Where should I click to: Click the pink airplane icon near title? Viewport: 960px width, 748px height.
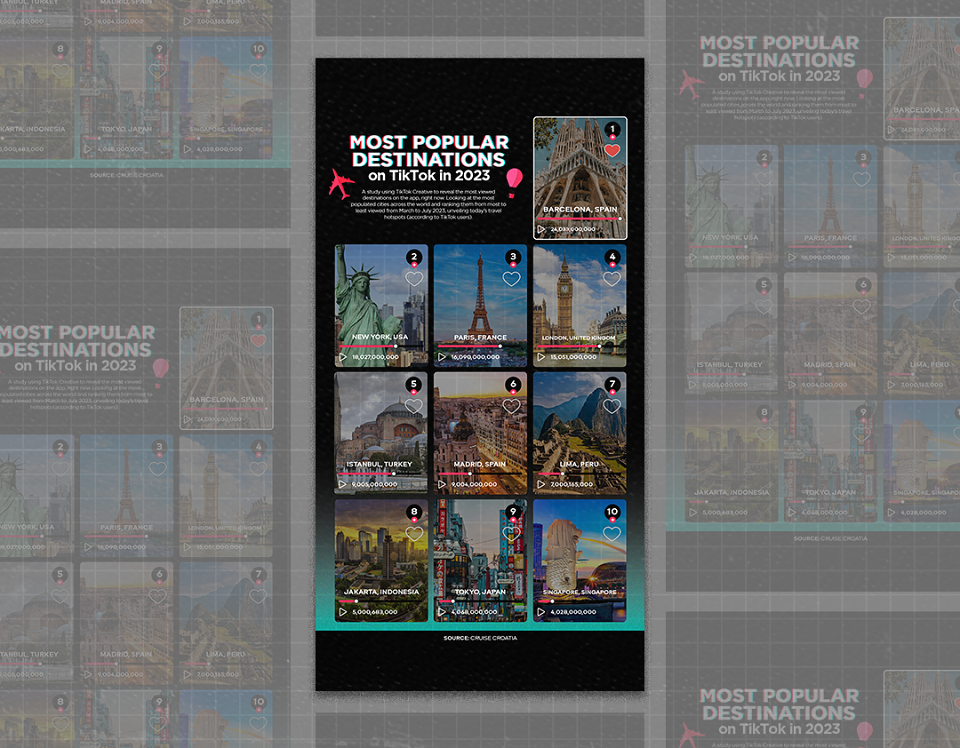click(x=341, y=183)
